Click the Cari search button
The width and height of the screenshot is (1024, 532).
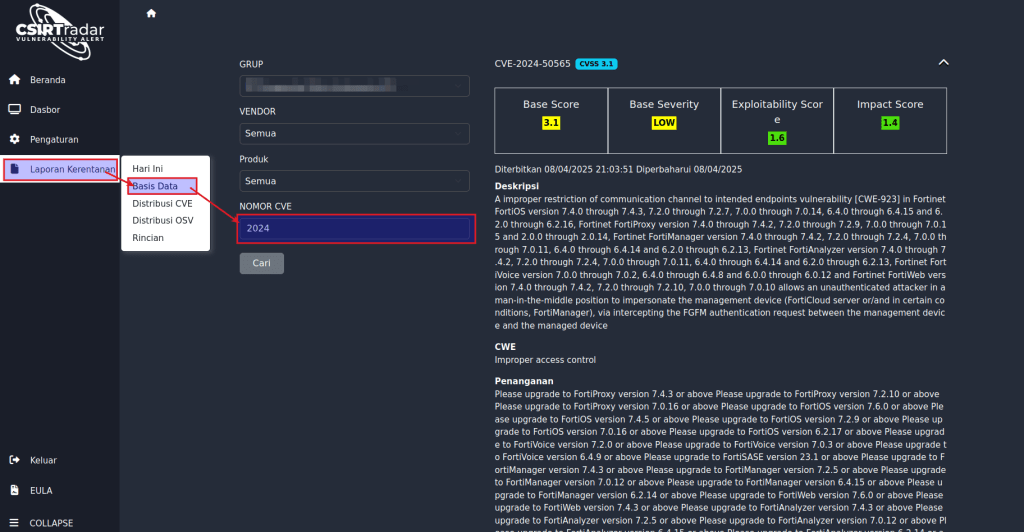pos(261,263)
